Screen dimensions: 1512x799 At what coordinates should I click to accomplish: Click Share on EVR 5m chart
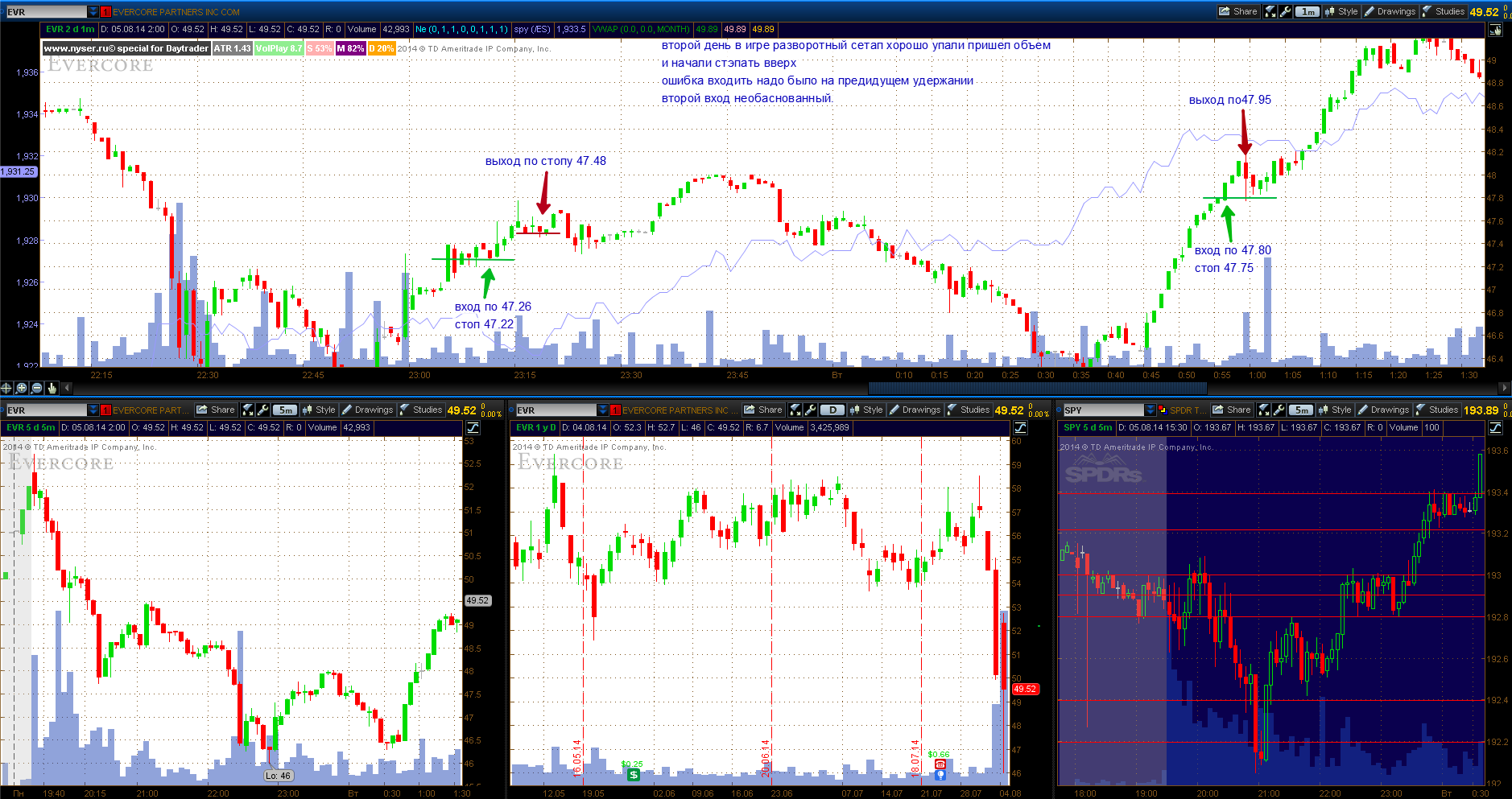216,410
